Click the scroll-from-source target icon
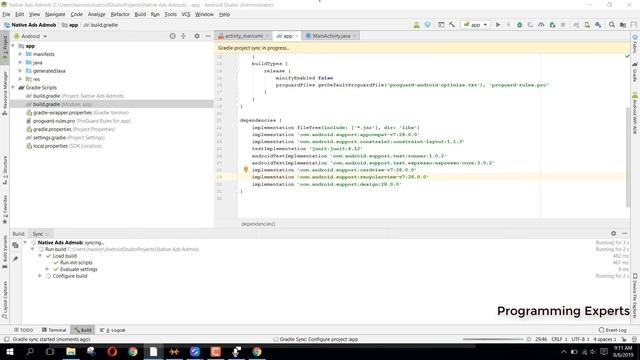The height and width of the screenshot is (360, 640). pos(172,36)
